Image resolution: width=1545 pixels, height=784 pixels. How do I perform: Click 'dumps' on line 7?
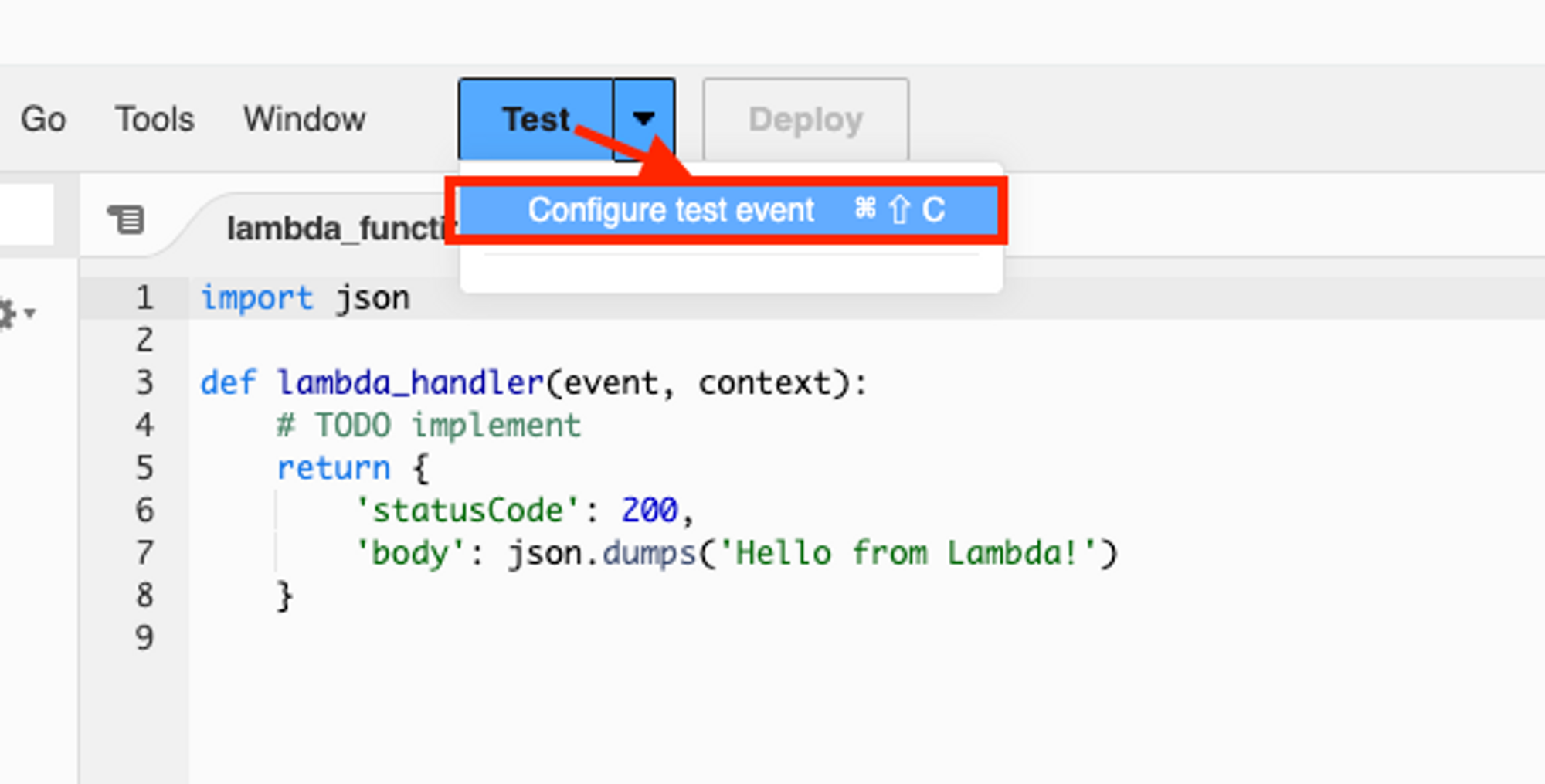(x=649, y=553)
